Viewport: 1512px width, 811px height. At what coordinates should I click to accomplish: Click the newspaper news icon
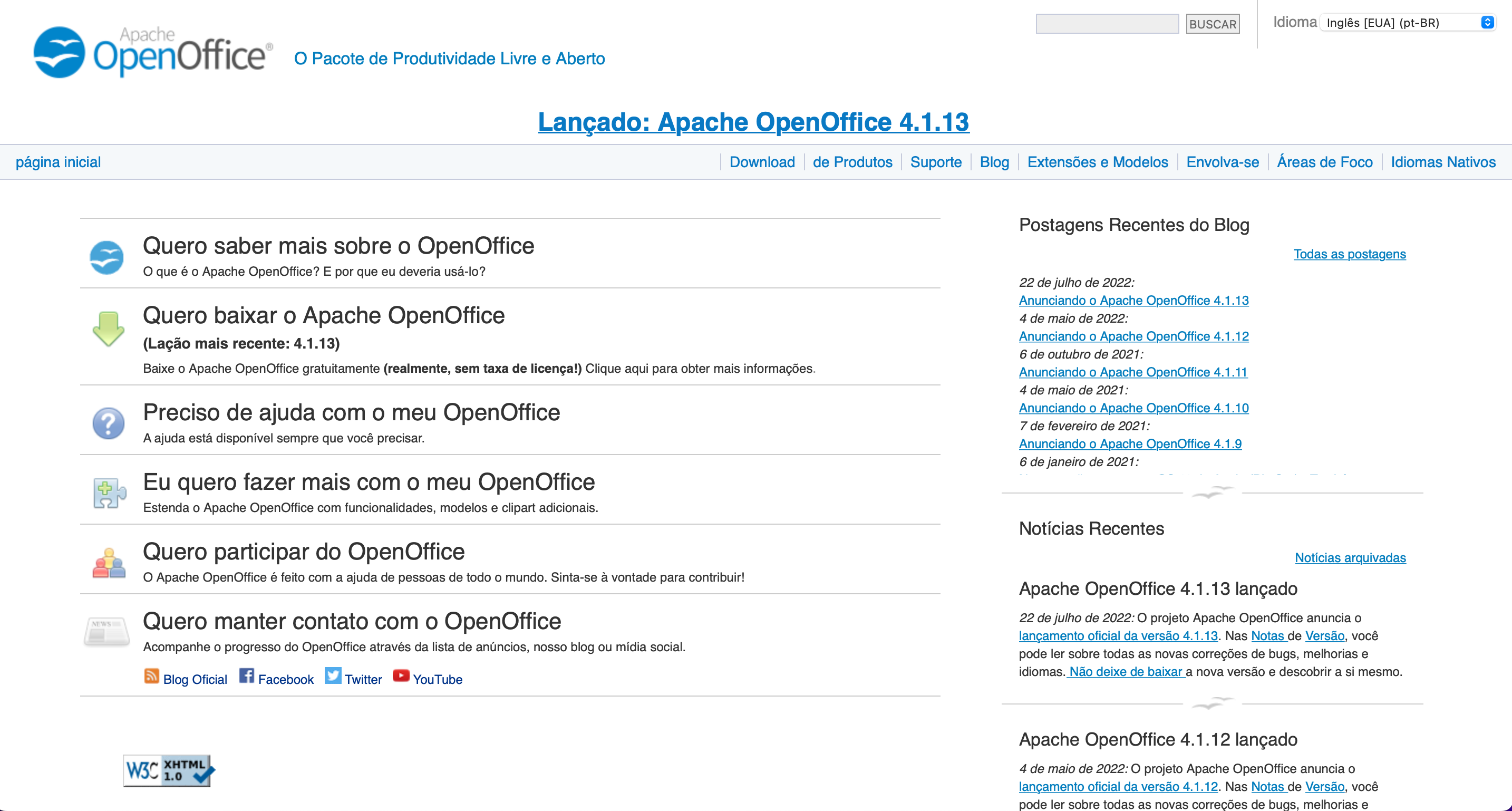[x=107, y=631]
